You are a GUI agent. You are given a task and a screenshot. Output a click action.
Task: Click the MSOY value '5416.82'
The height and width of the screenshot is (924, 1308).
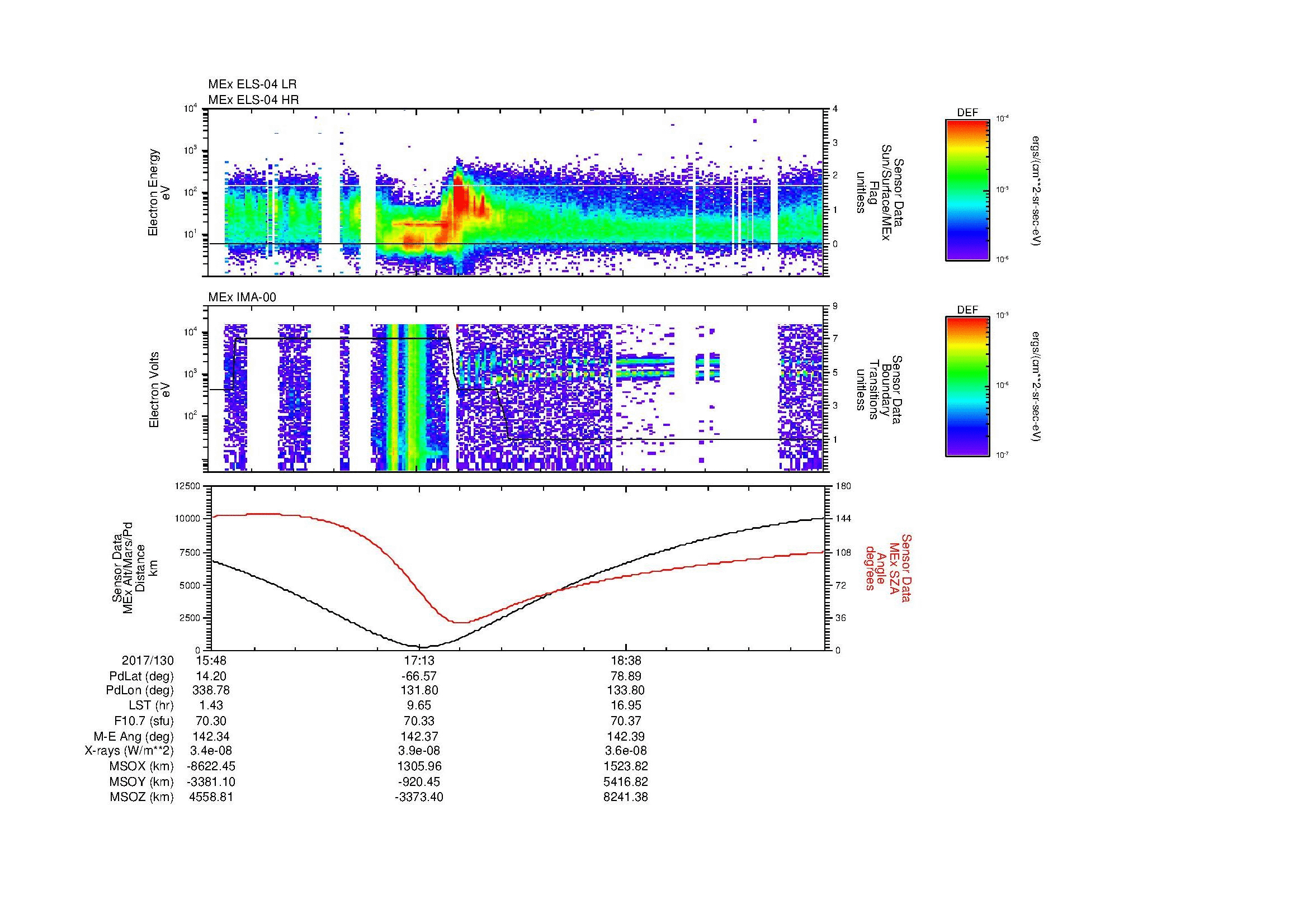tap(626, 781)
